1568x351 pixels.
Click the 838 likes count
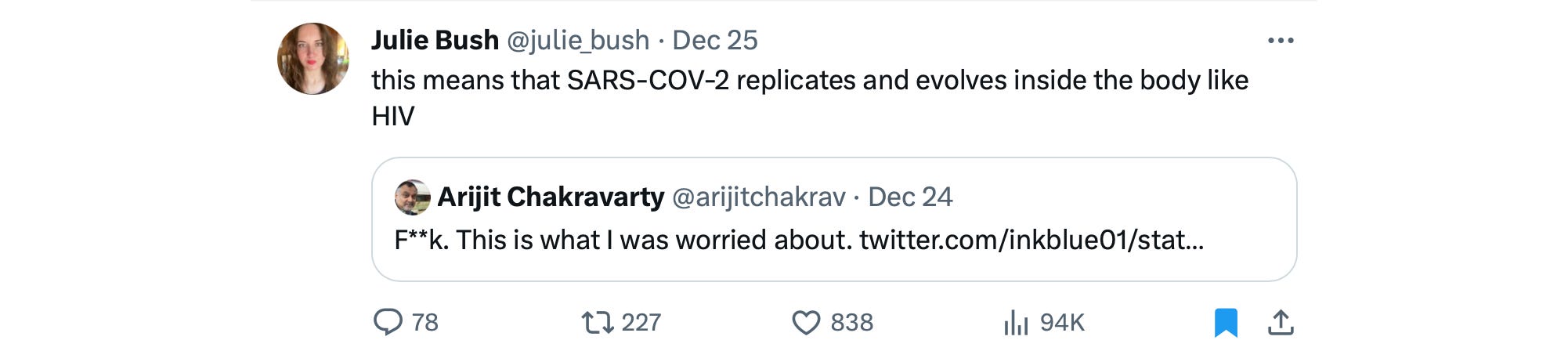pyautogui.click(x=852, y=322)
